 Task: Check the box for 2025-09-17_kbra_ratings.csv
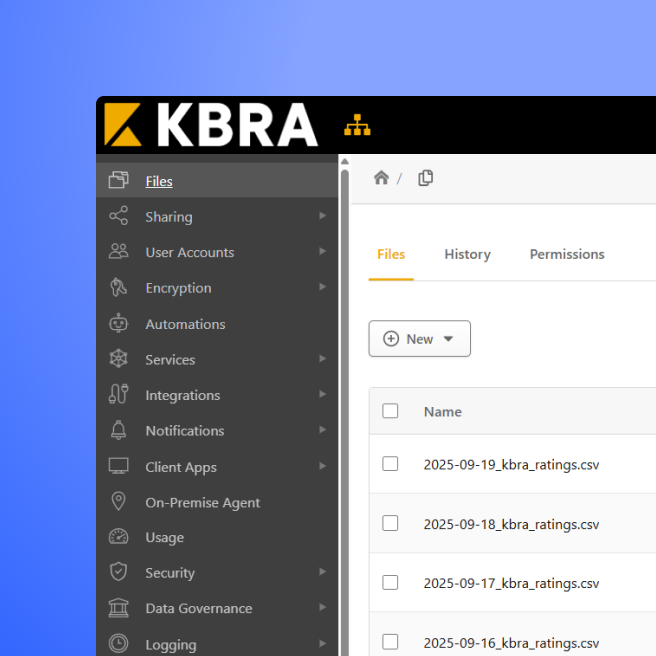pos(390,582)
